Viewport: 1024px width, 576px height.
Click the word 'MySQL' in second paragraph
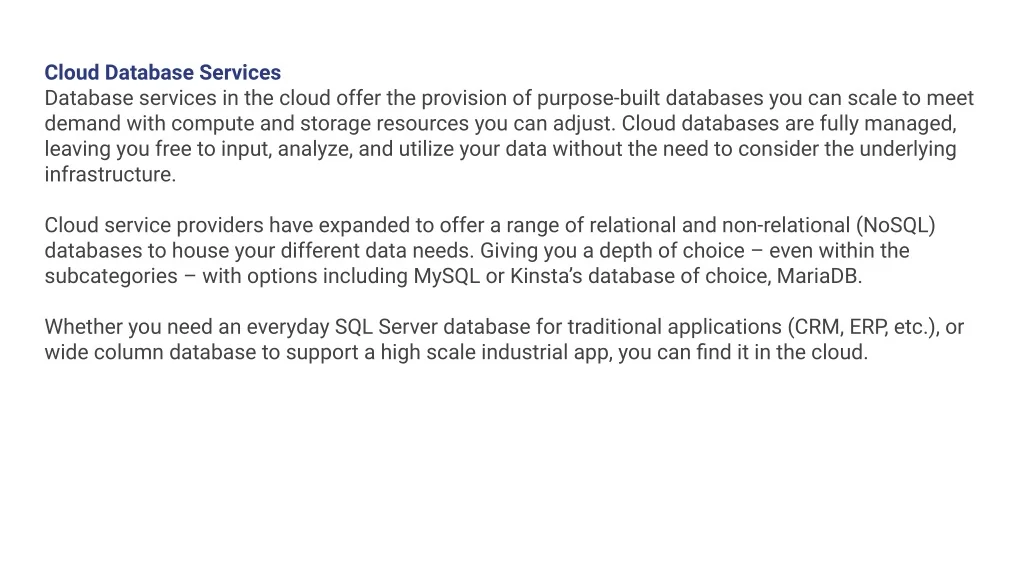(446, 276)
